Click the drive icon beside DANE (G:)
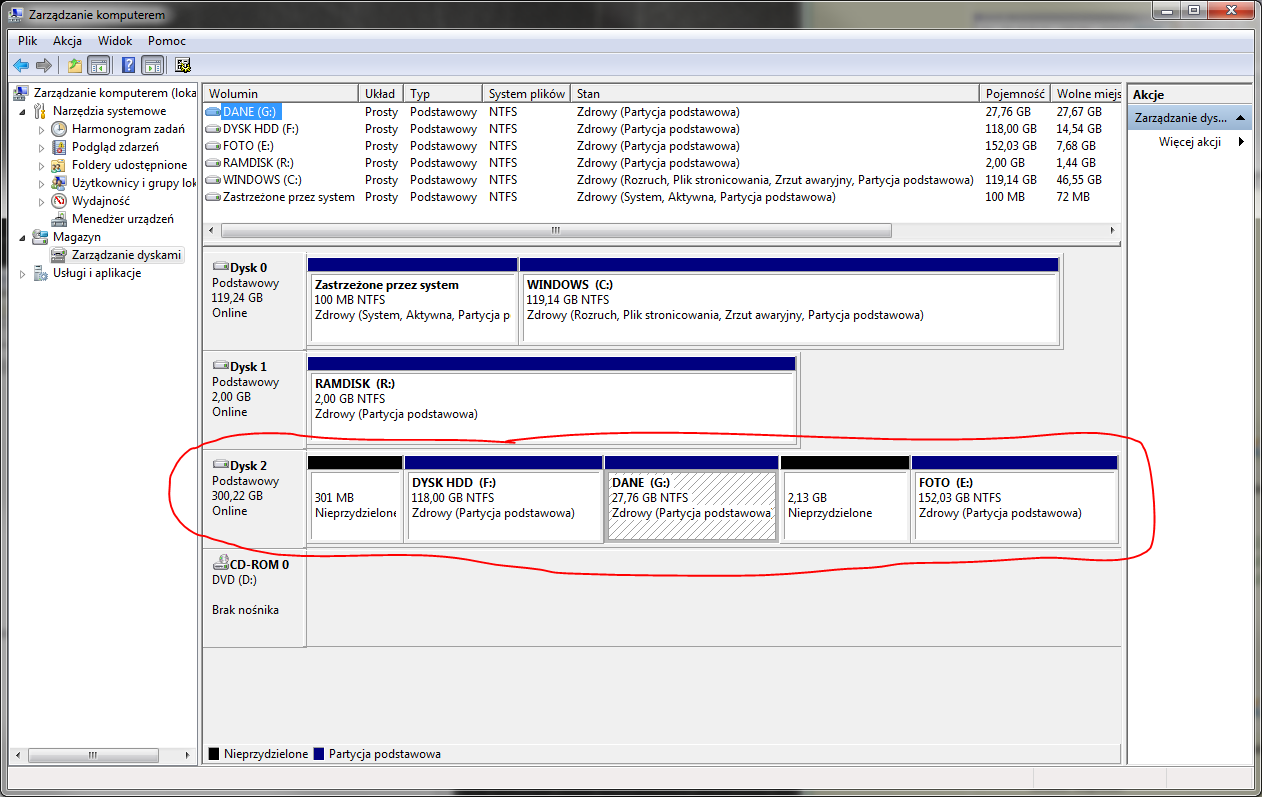The image size is (1262, 797). click(213, 112)
